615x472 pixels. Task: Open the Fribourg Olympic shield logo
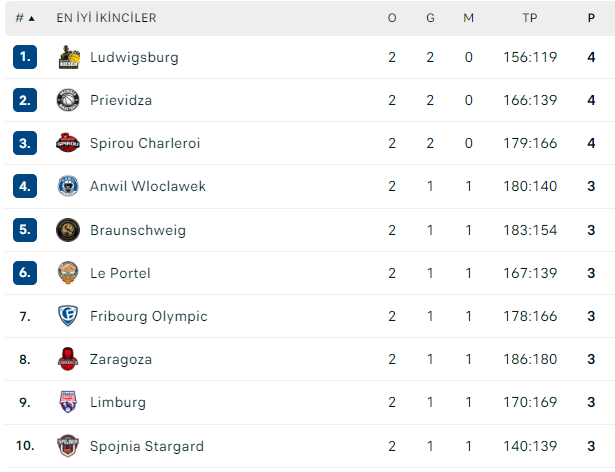(x=68, y=316)
